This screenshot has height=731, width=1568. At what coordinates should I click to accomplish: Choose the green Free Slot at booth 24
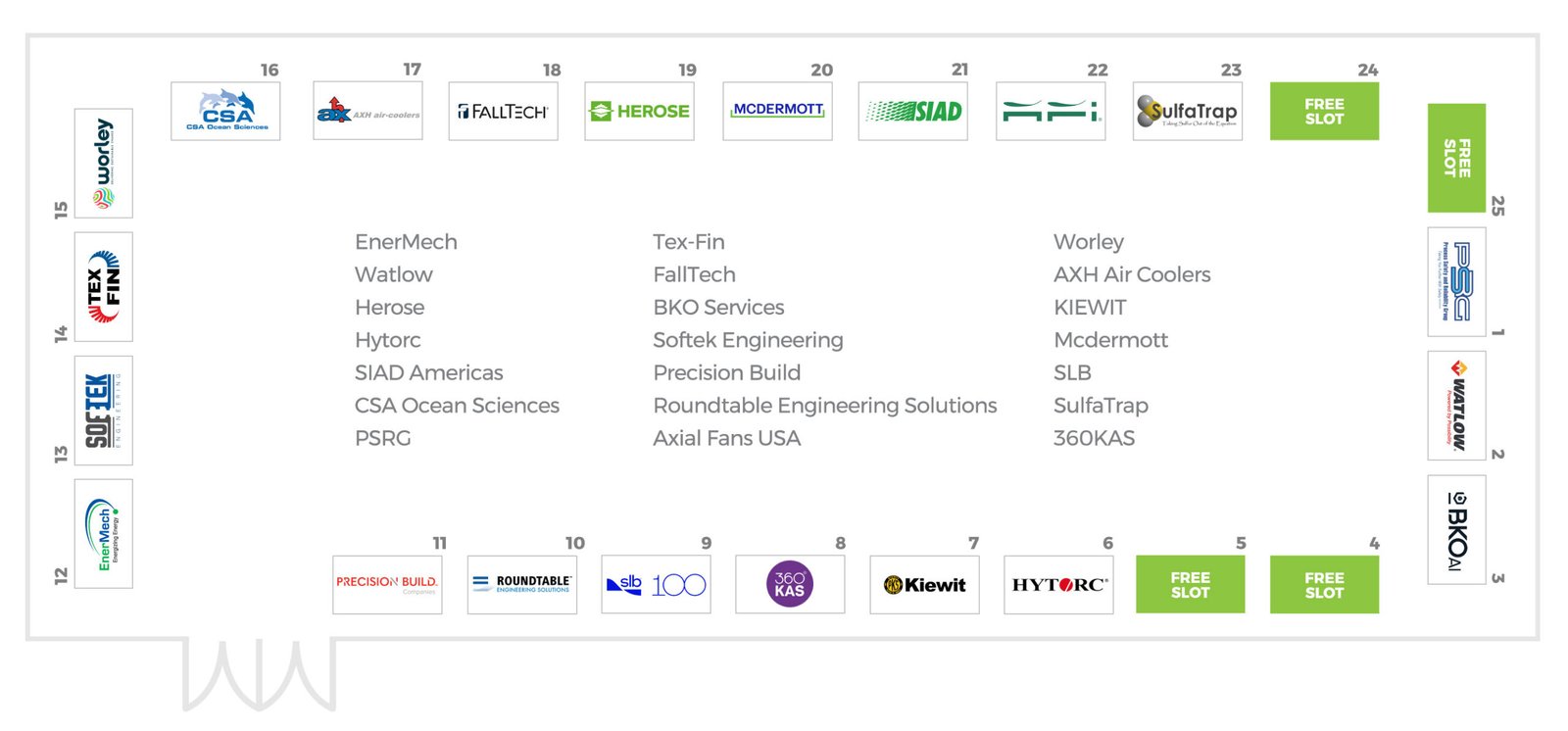point(1324,111)
